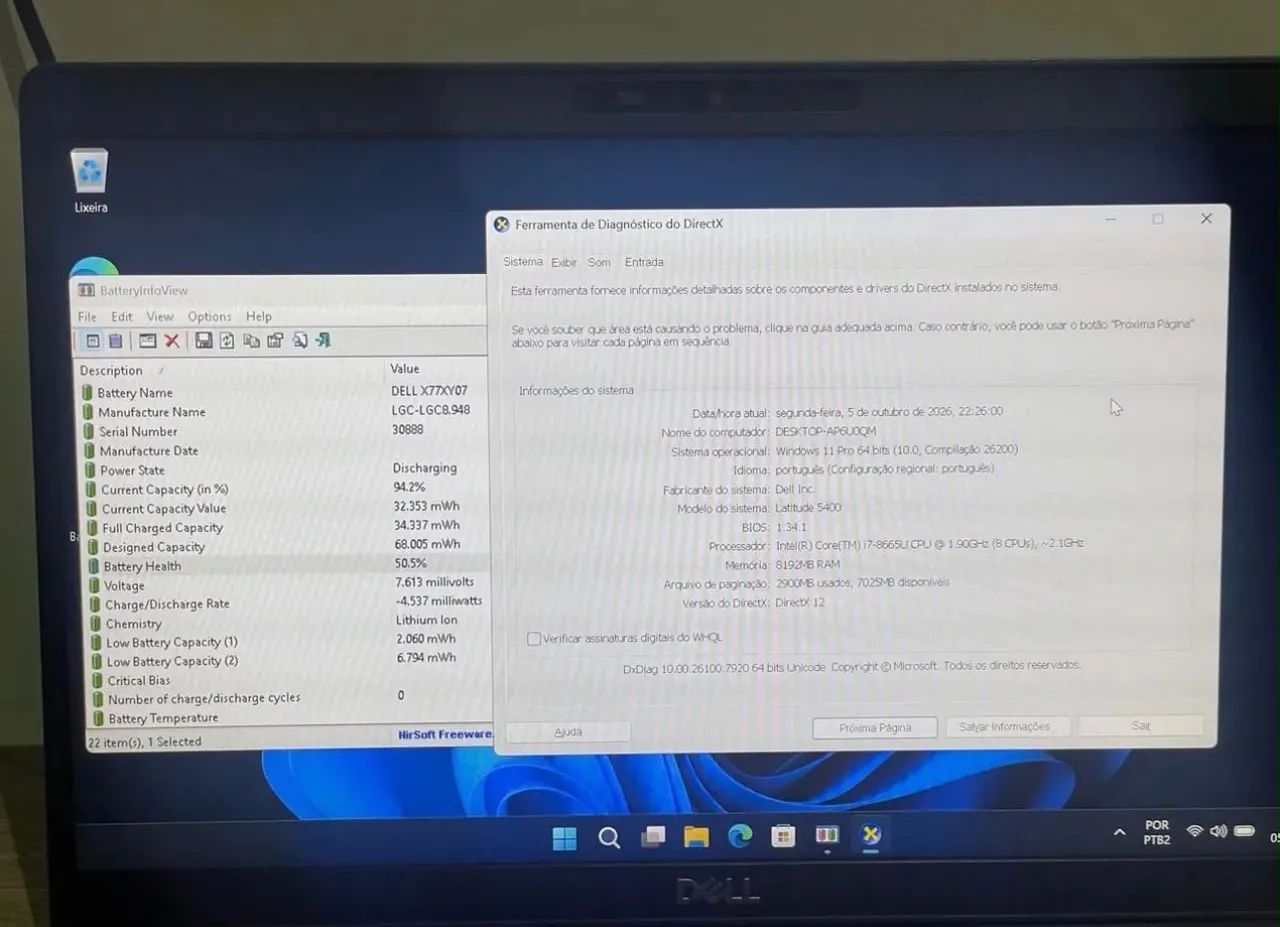
Task: Launch Microsoft Edge from the taskbar
Action: coord(740,836)
